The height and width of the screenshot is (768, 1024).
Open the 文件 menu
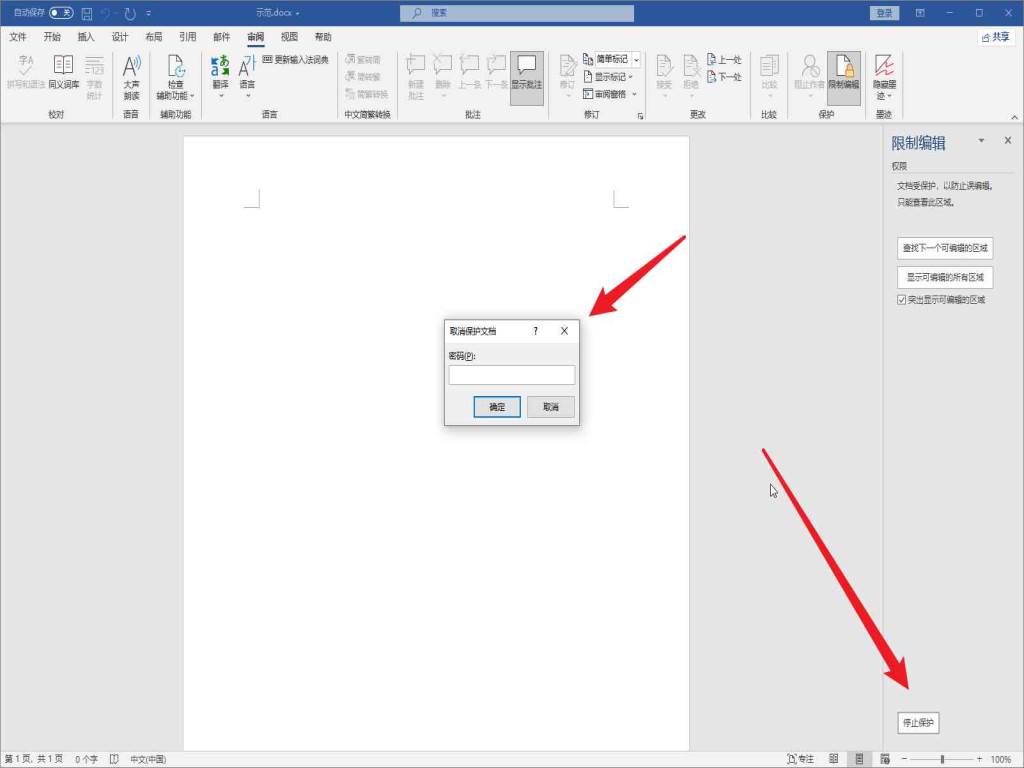18,37
